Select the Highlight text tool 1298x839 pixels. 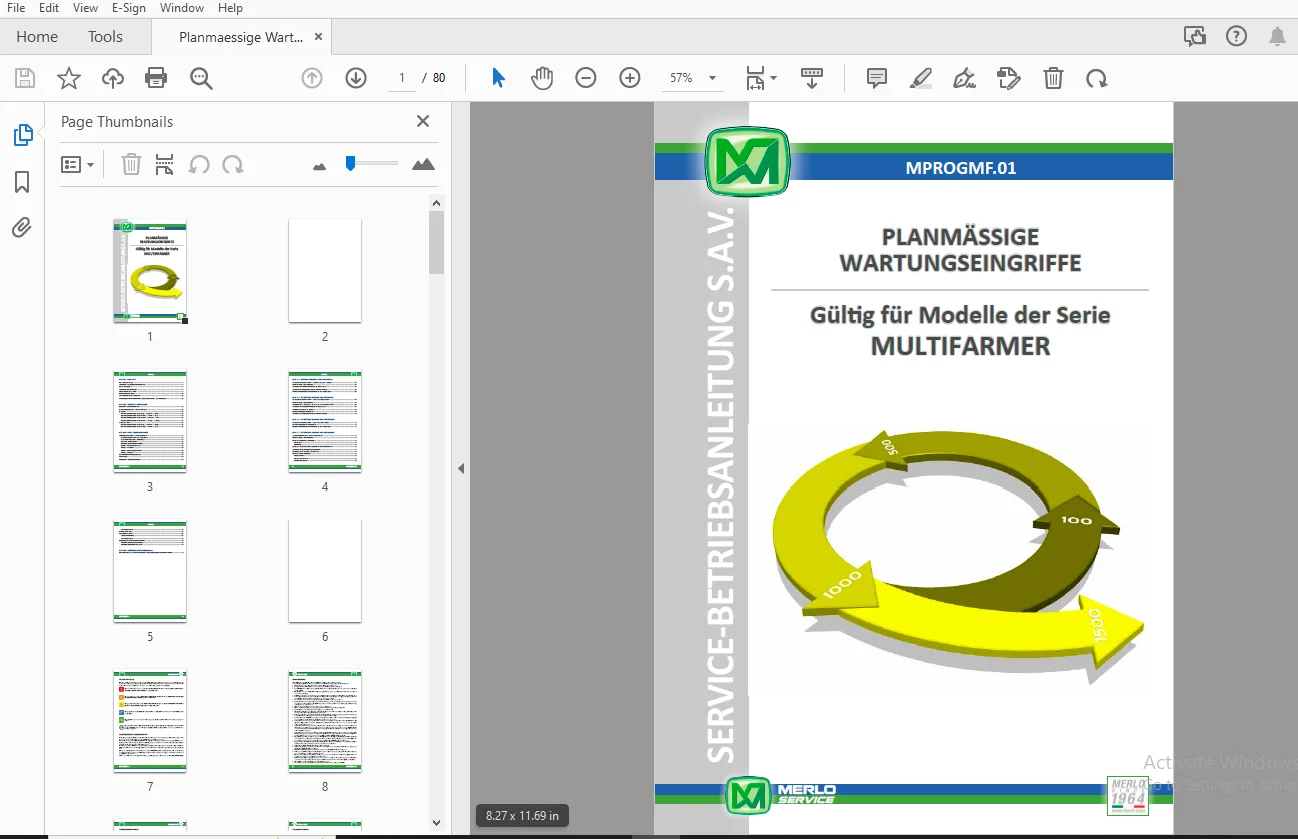coord(921,78)
